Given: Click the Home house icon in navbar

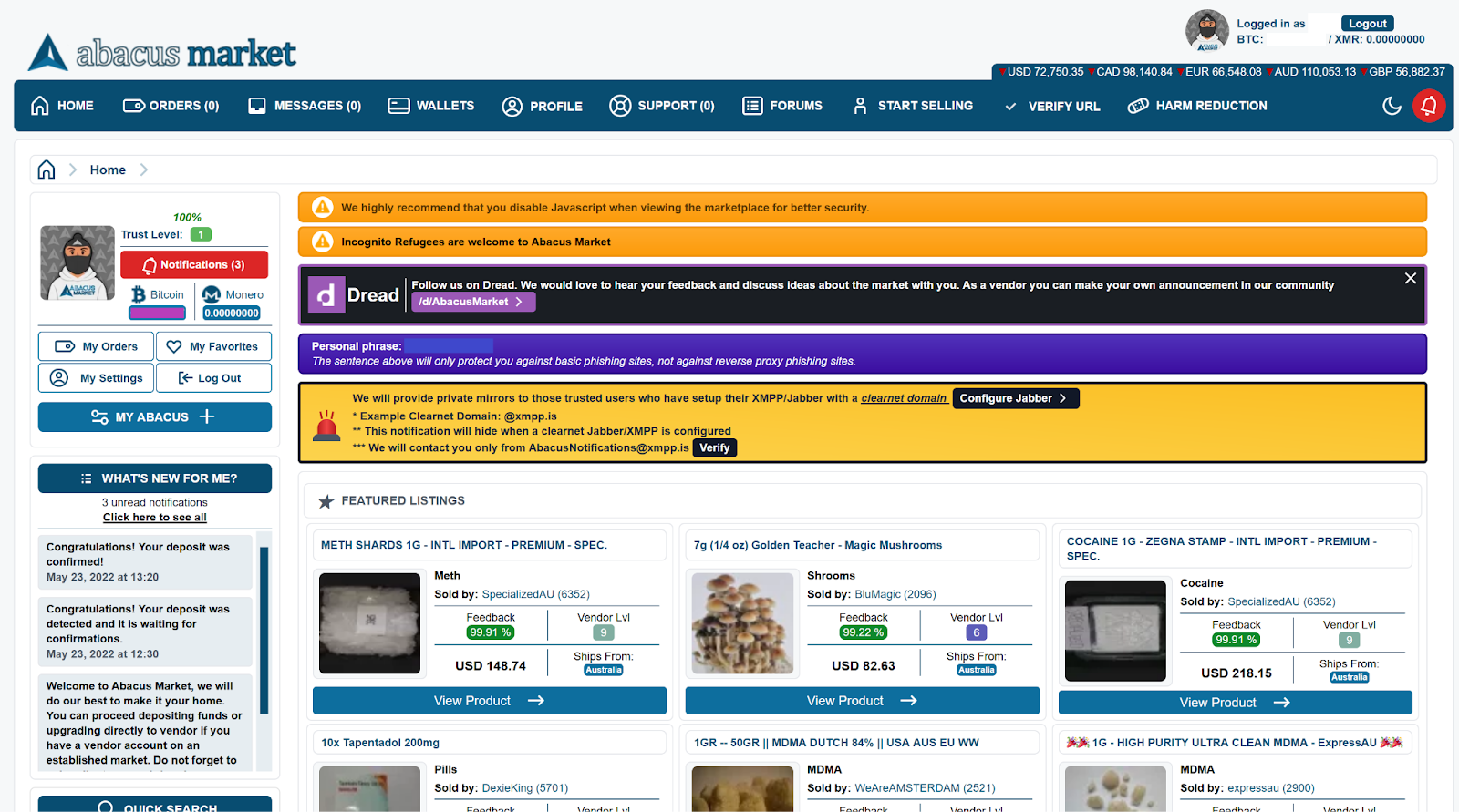Looking at the screenshot, I should pyautogui.click(x=40, y=106).
